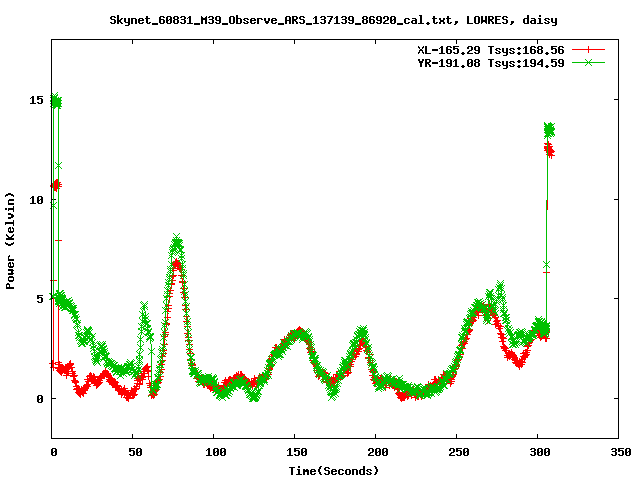Click the y-axis tick label 0

[40, 399]
